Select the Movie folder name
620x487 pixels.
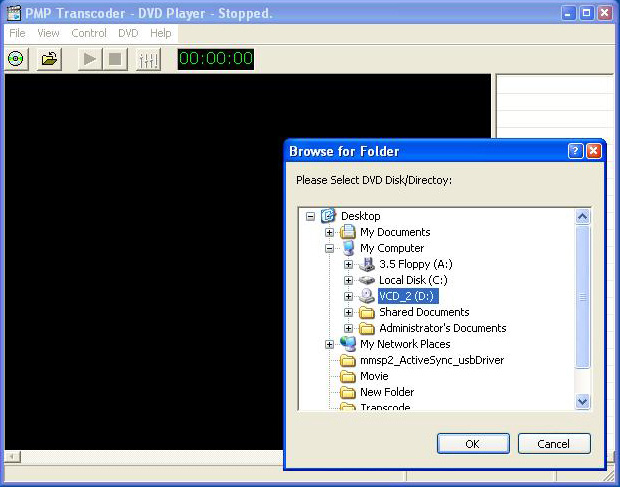click(374, 376)
